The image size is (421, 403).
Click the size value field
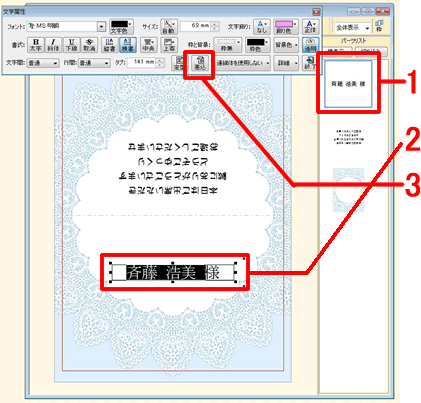tap(196, 26)
